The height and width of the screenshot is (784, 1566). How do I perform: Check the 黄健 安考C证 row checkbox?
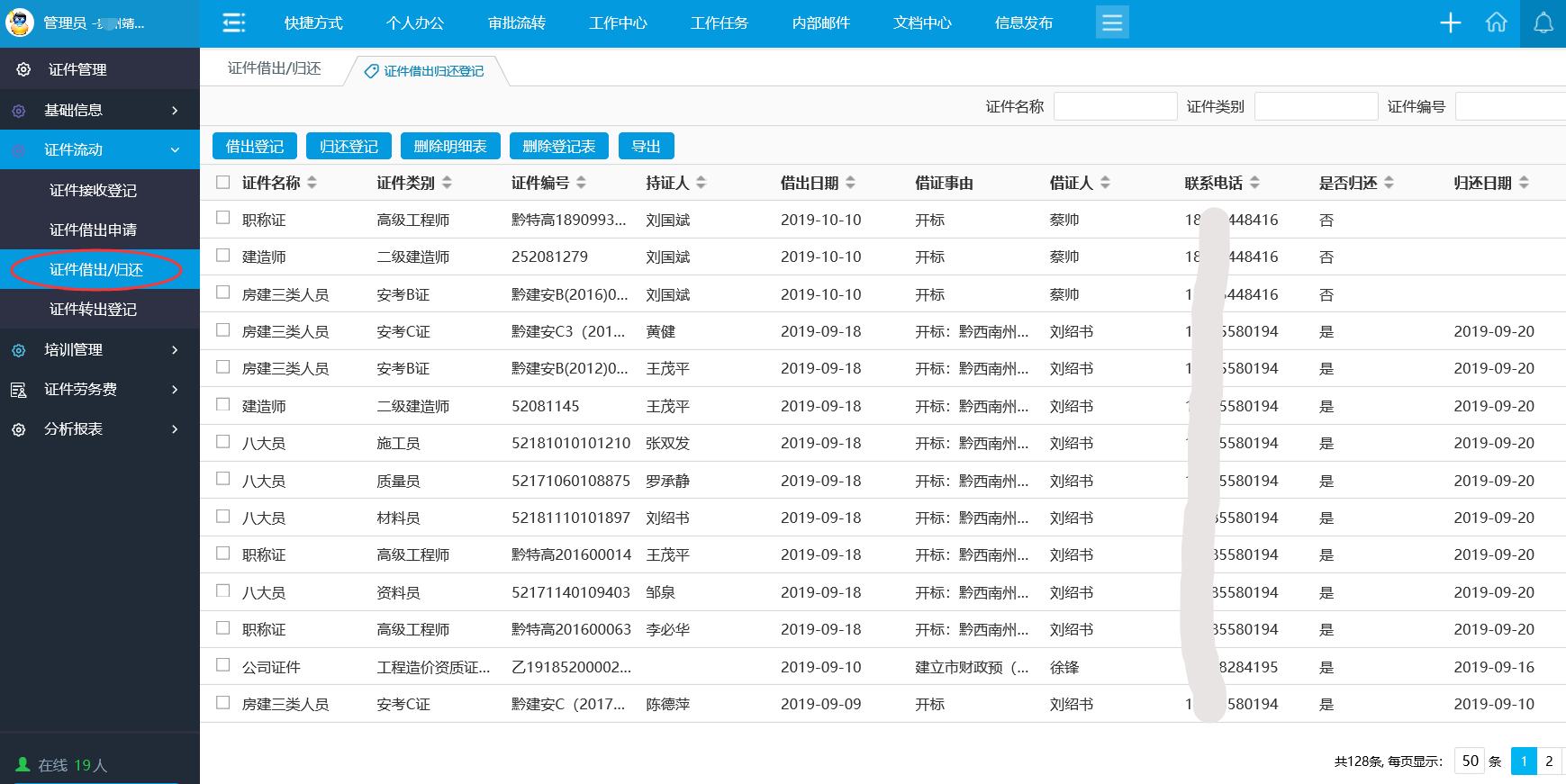coord(223,329)
